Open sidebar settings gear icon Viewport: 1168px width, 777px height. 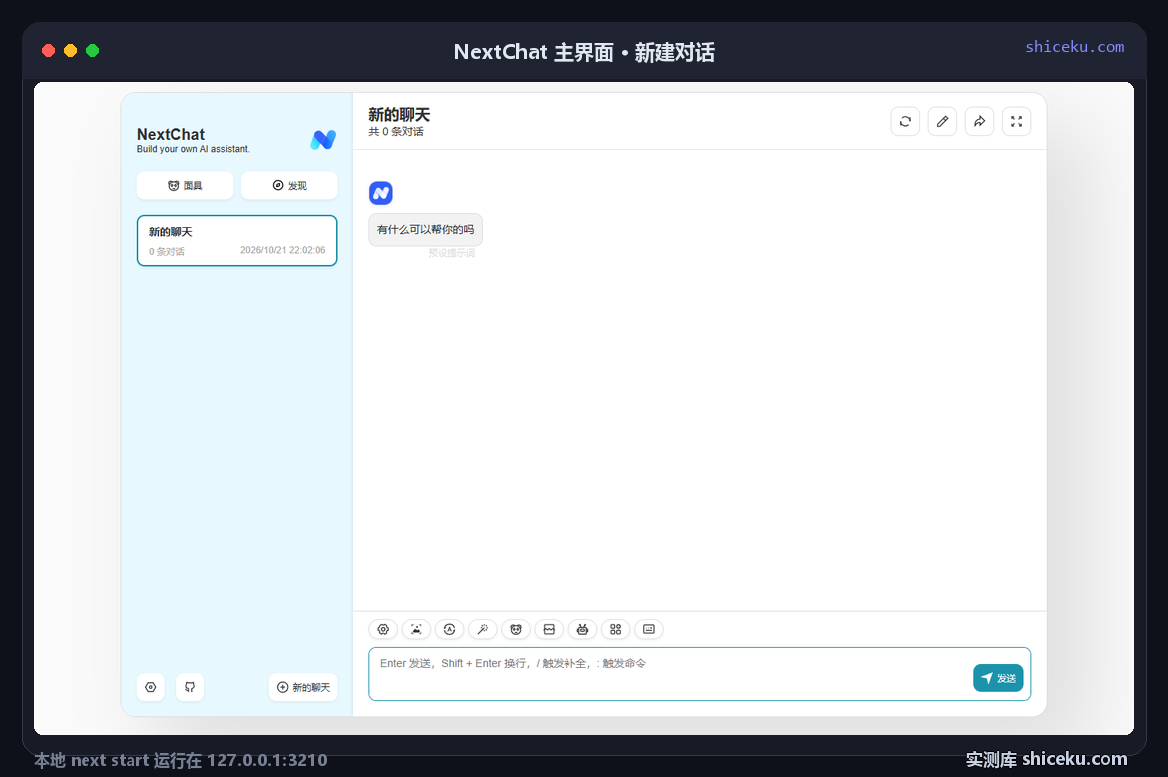click(150, 687)
